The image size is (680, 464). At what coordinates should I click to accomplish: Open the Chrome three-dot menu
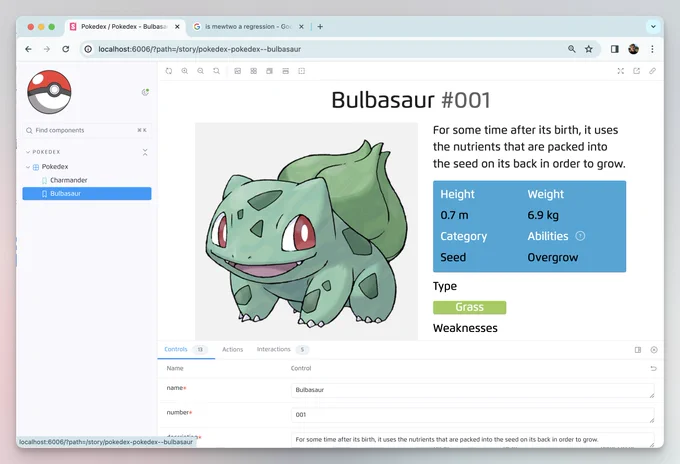tap(652, 49)
